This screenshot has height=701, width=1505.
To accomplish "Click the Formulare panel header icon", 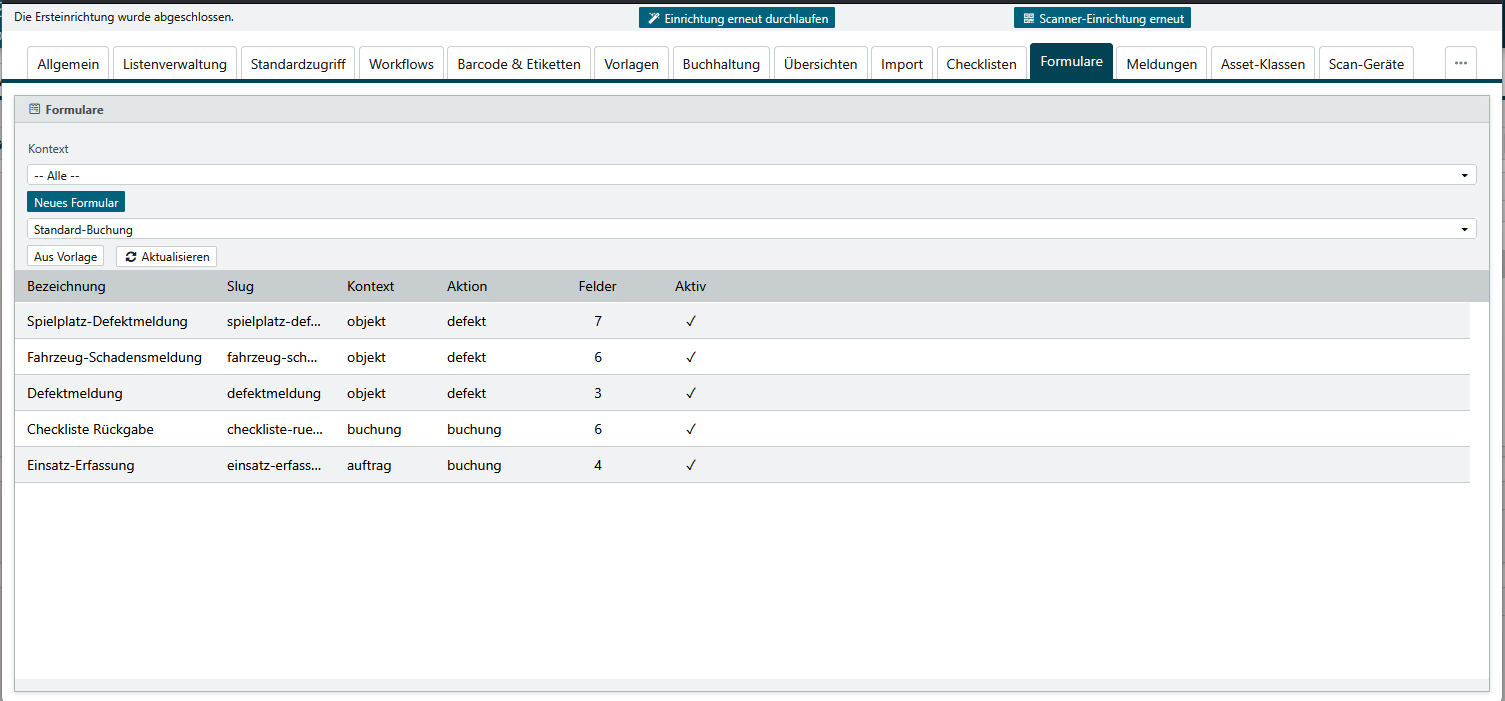I will point(35,109).
